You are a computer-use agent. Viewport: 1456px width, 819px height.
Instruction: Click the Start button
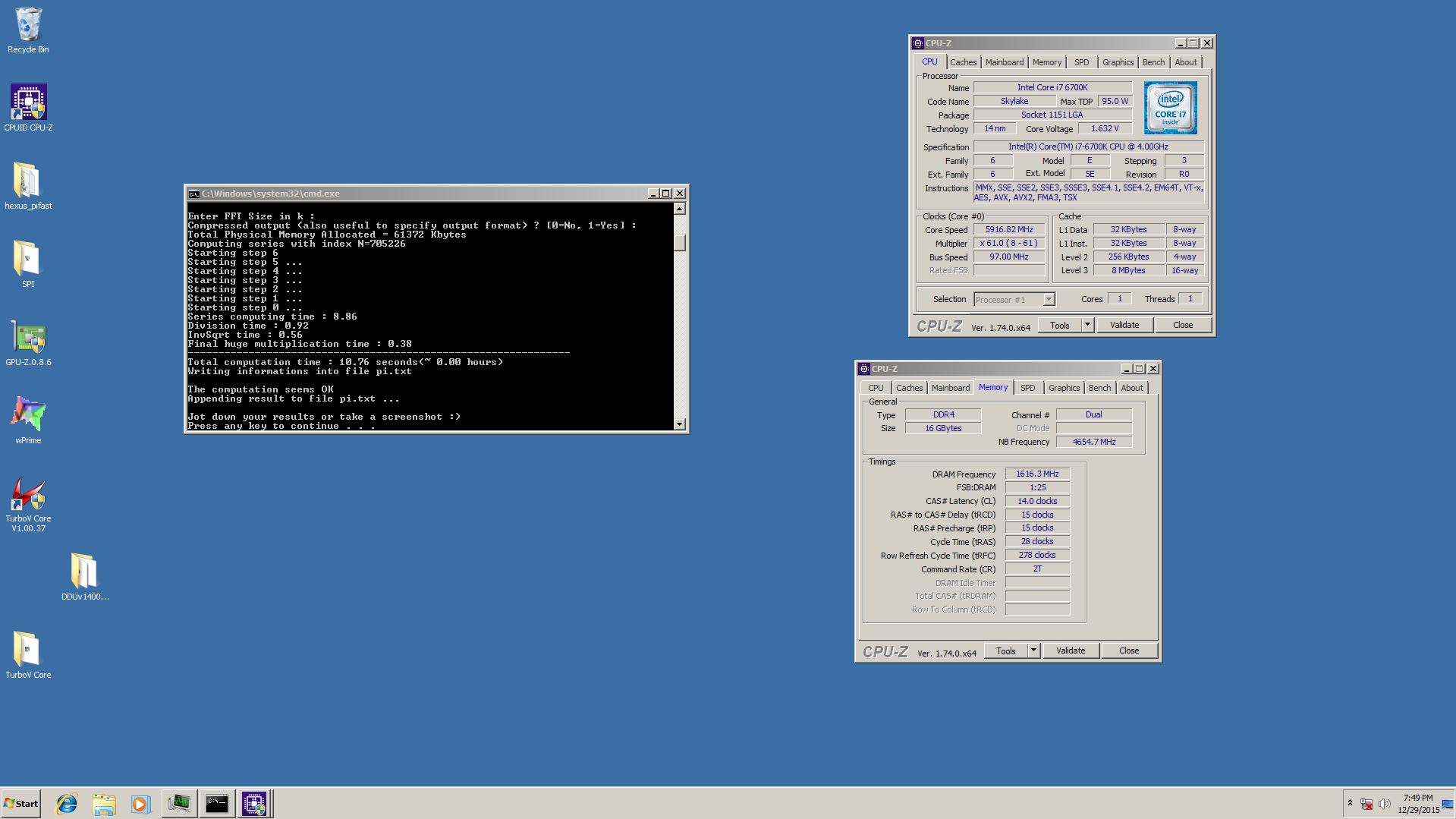point(20,804)
